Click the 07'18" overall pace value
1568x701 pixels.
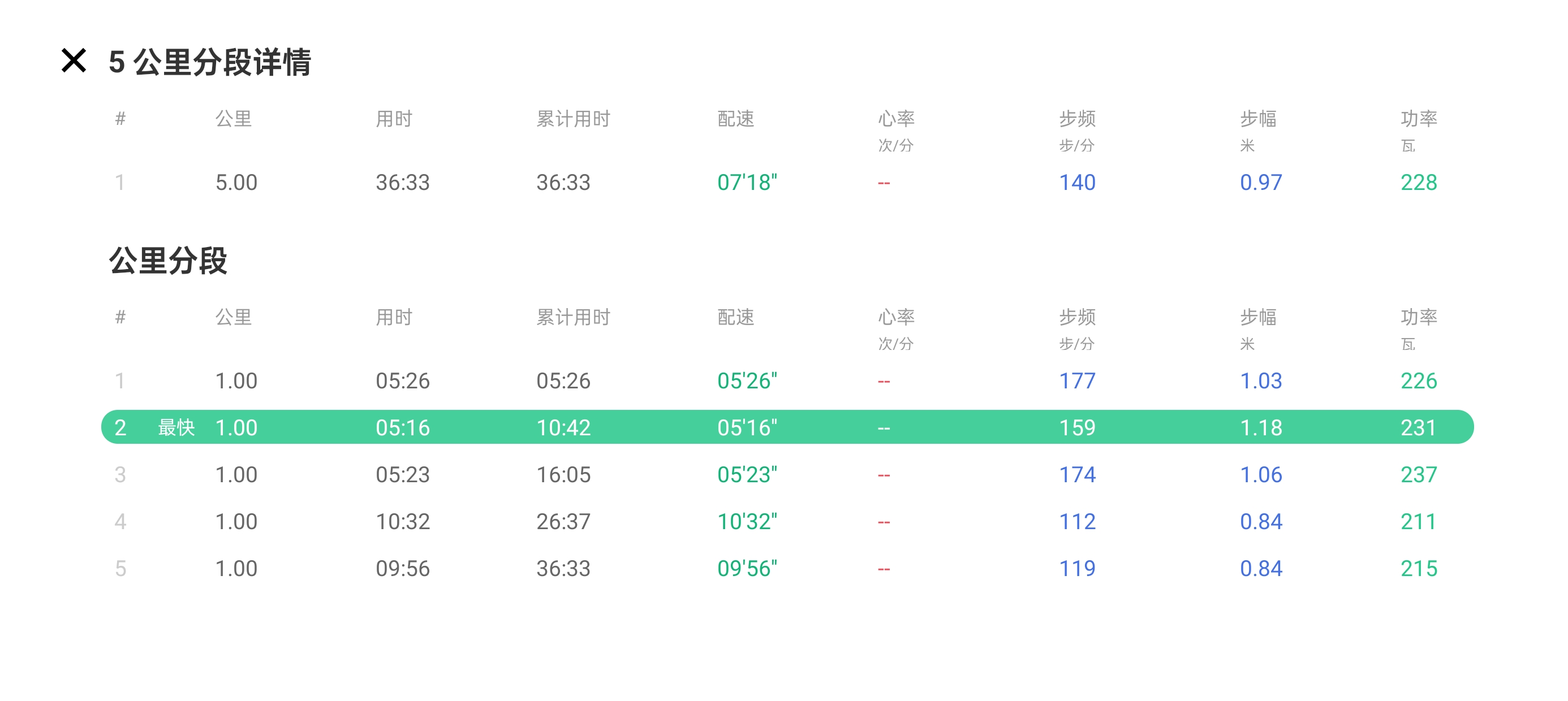click(747, 183)
